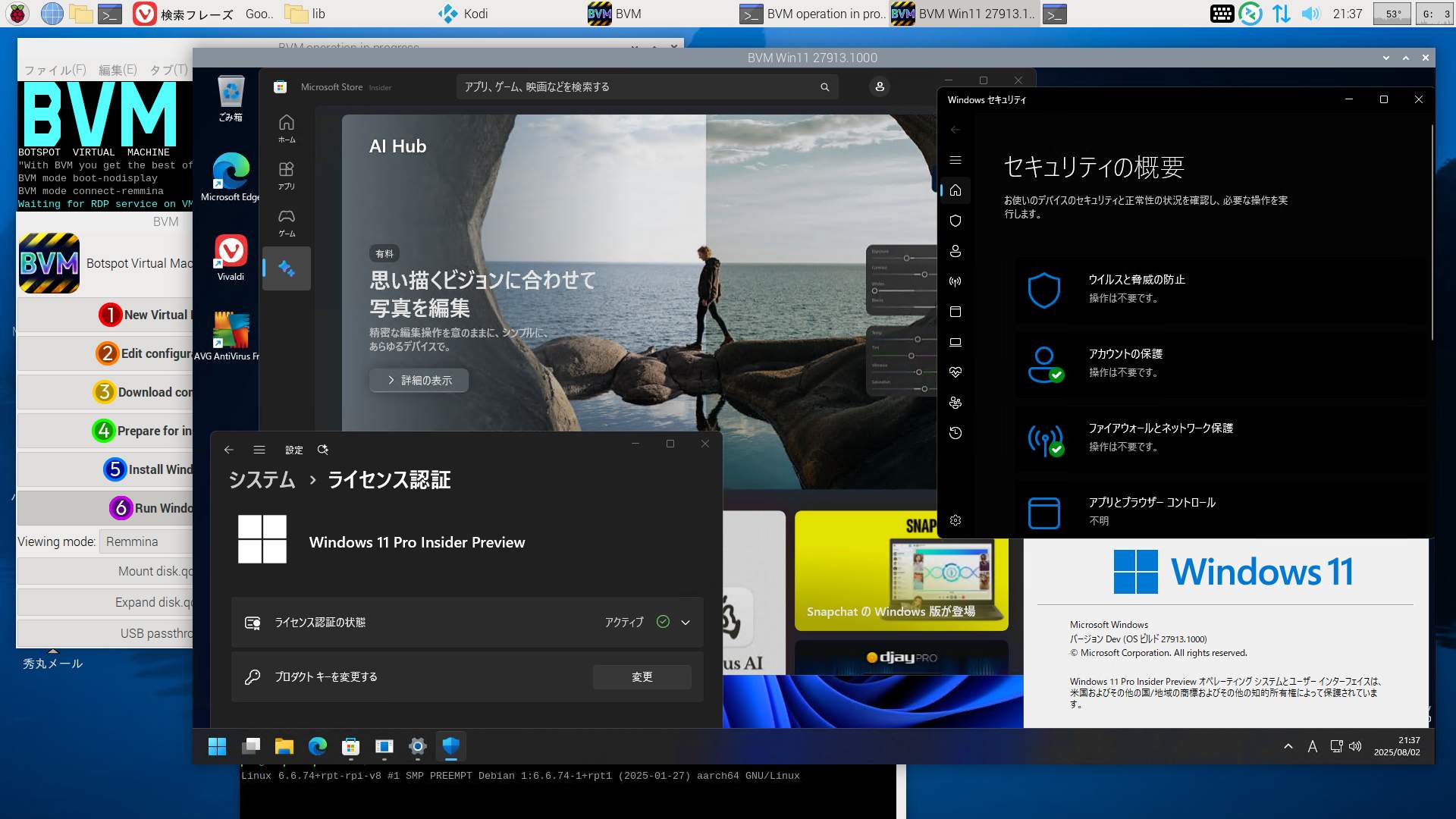Open firewall and network protection card

point(1221,438)
